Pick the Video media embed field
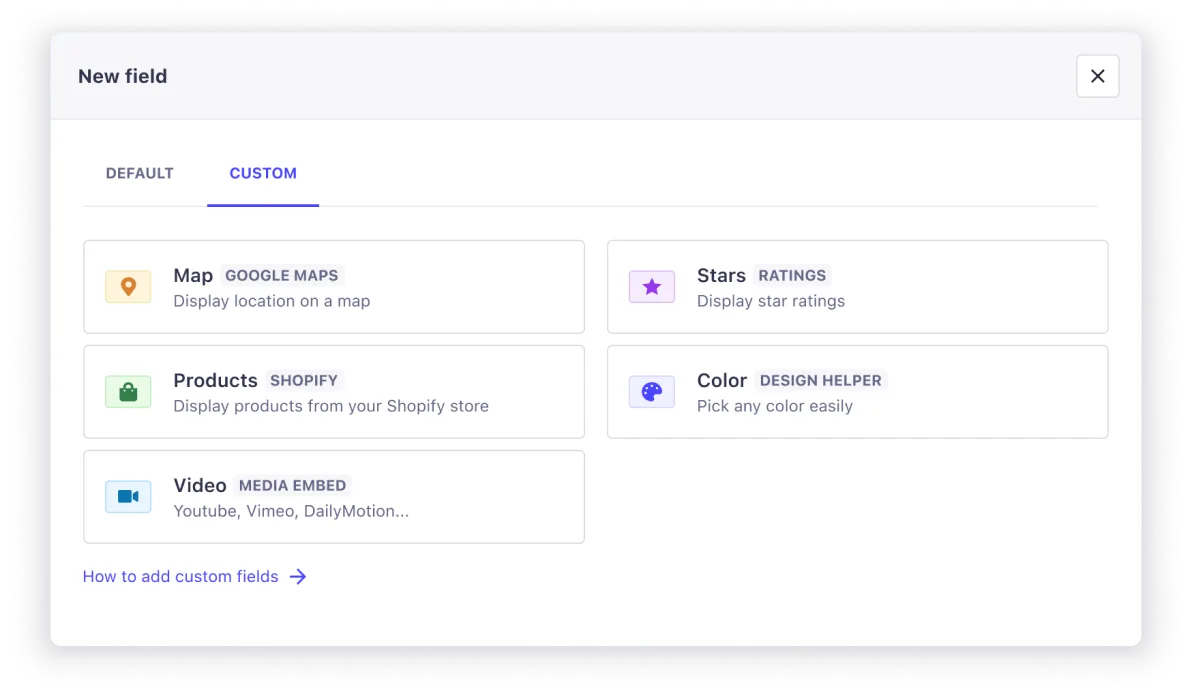 coord(334,496)
